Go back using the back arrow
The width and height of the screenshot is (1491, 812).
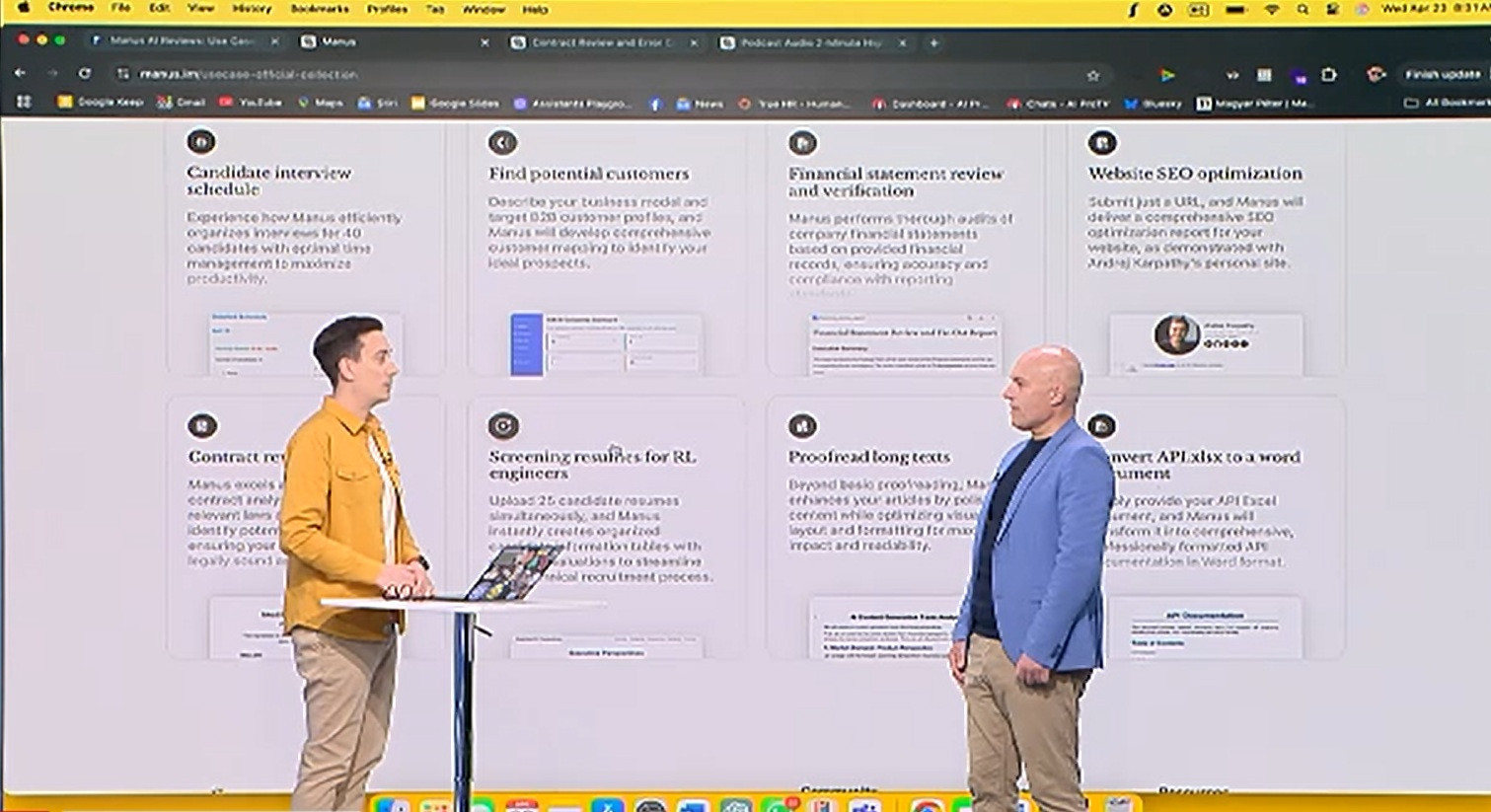point(20,74)
